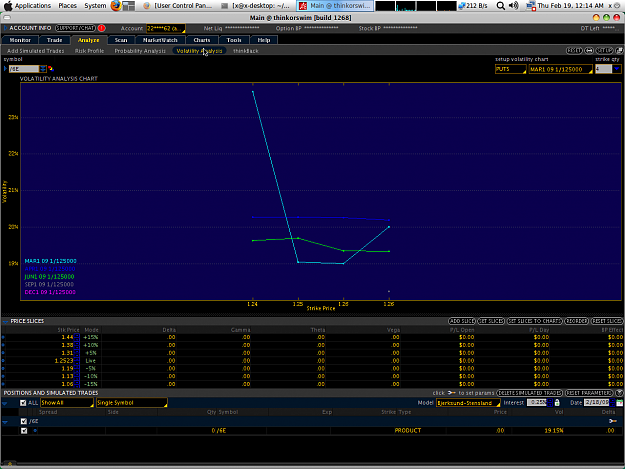
Task: Open the Bjerksund-Stensland model dropdown
Action: 468,403
